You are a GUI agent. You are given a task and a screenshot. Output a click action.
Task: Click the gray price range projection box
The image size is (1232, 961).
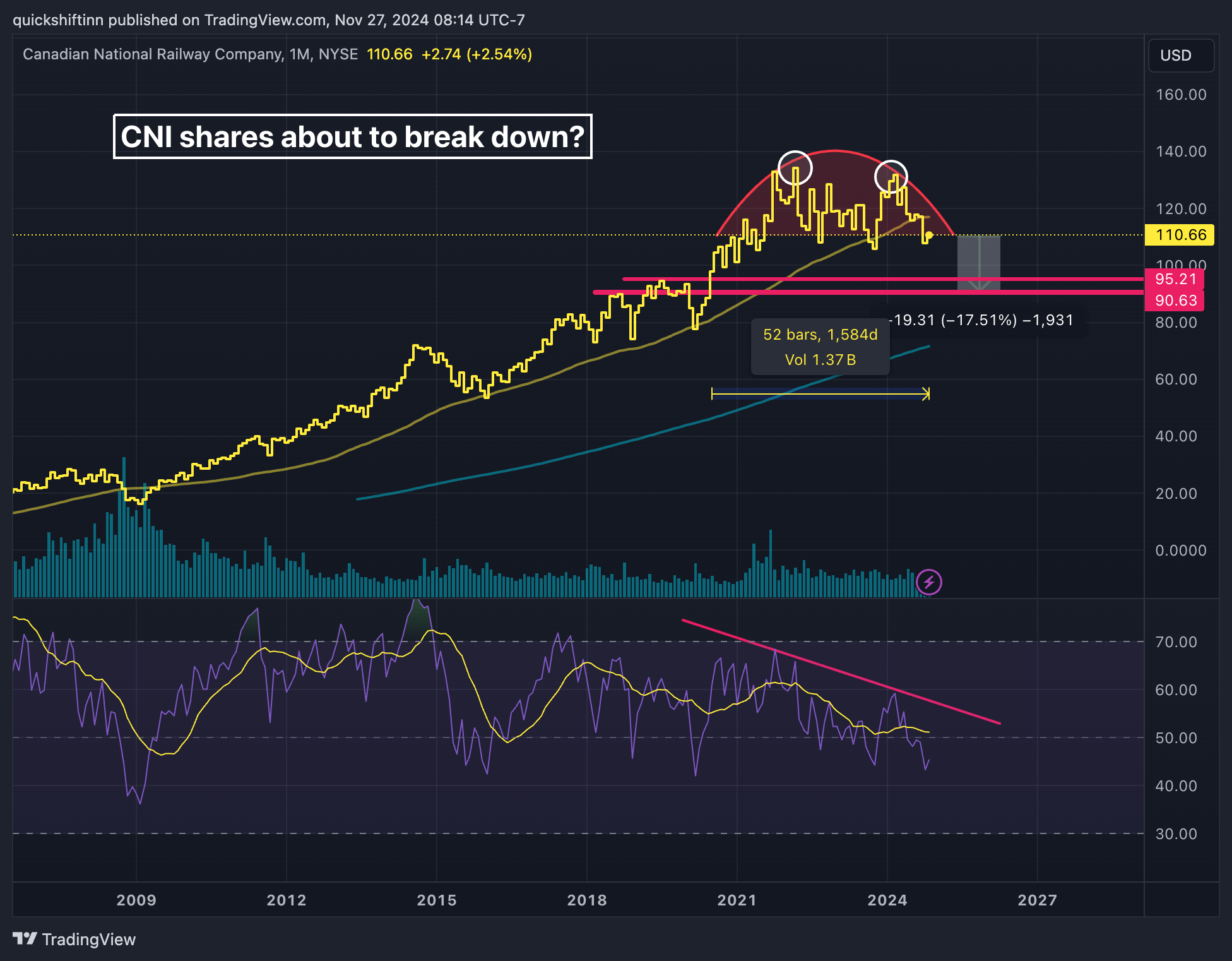click(979, 263)
